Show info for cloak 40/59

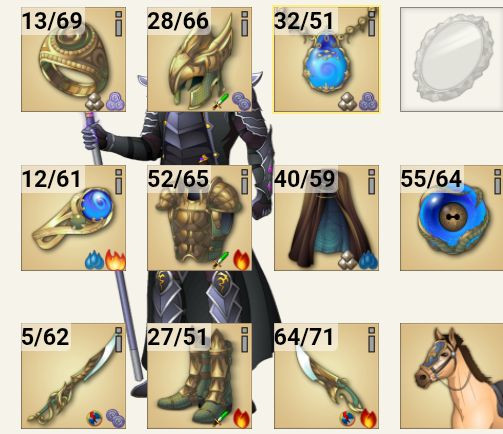coord(371,181)
